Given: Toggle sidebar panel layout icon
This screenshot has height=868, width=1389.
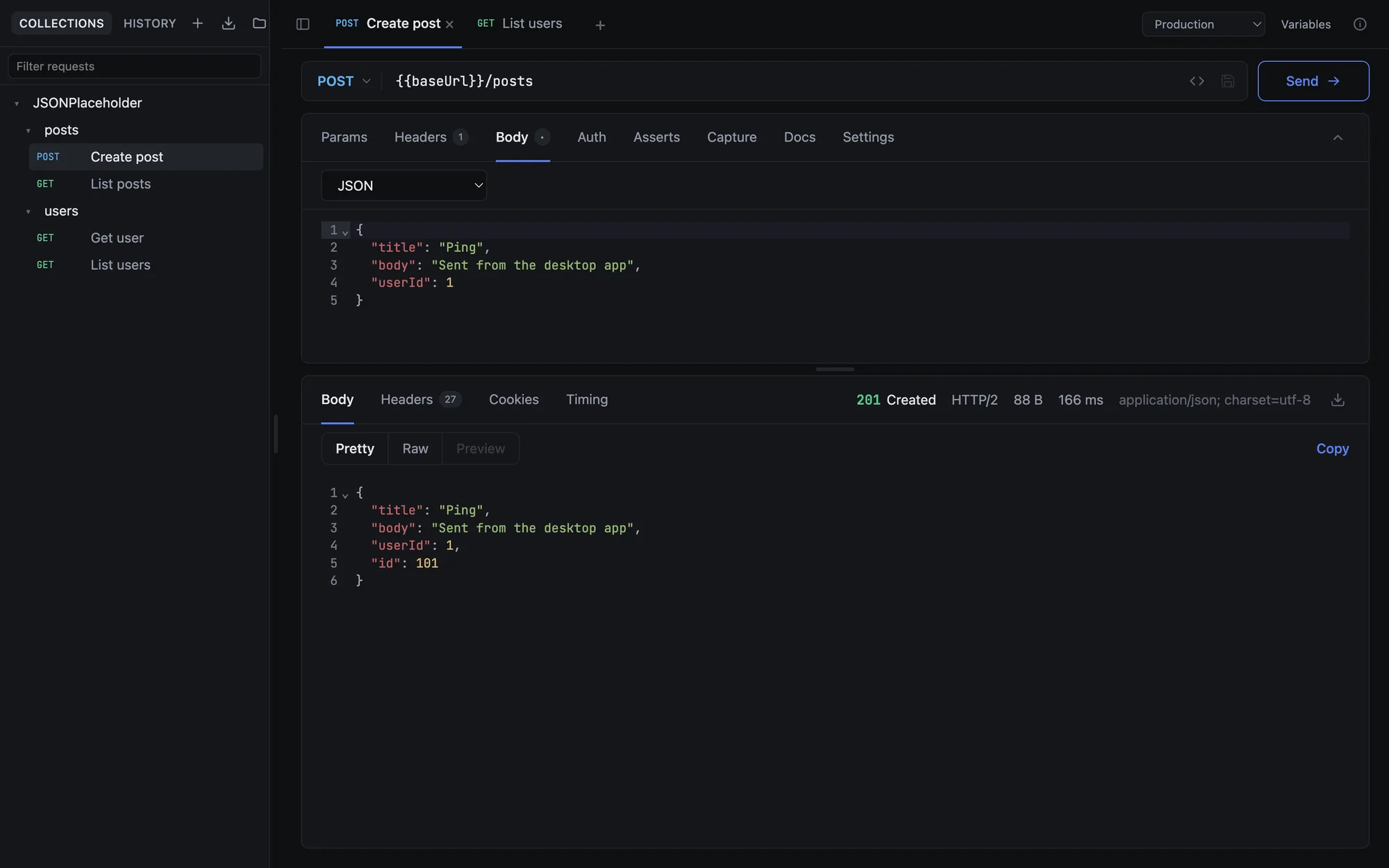Looking at the screenshot, I should click(x=303, y=24).
